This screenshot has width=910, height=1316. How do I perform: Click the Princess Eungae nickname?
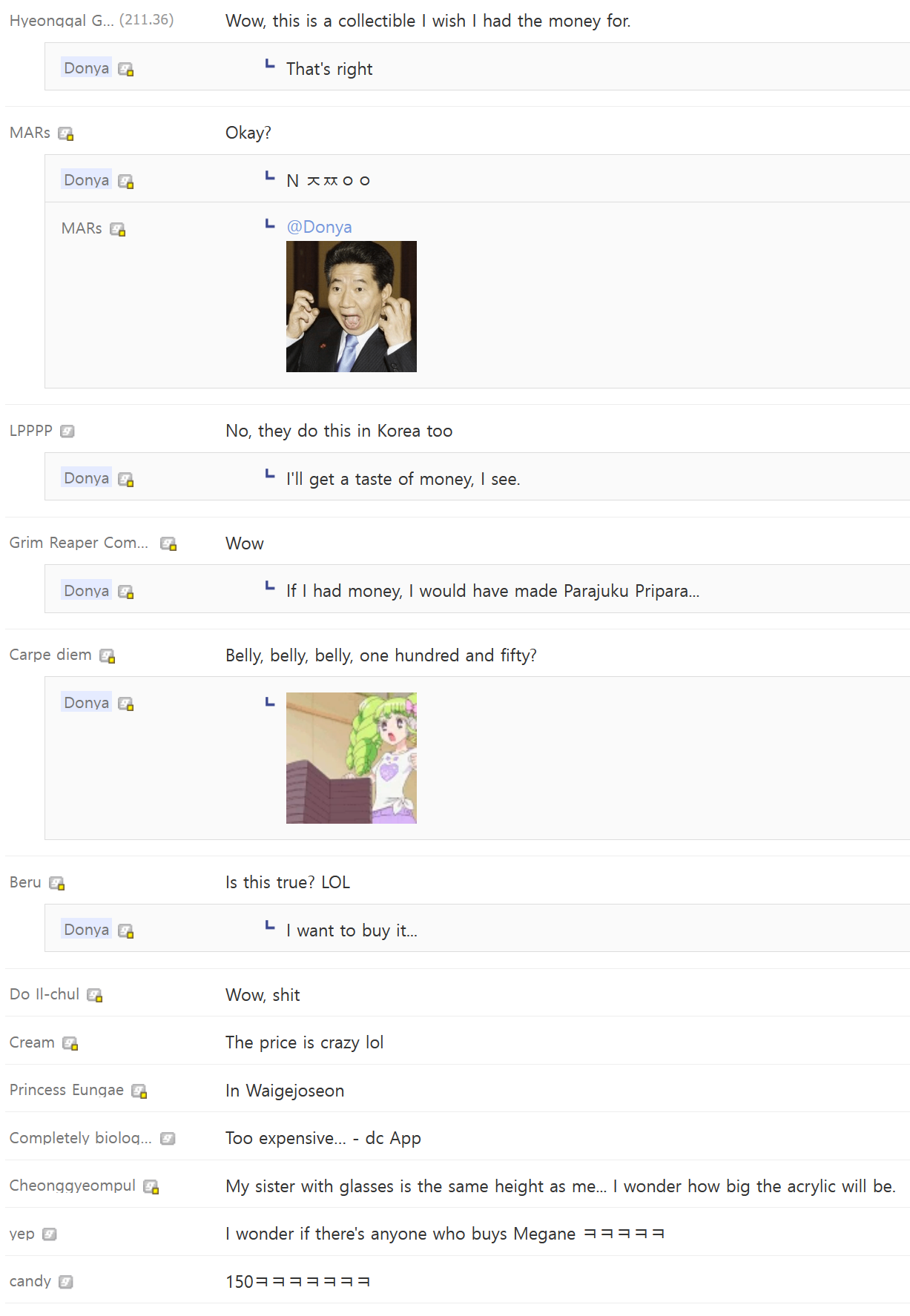click(67, 1090)
